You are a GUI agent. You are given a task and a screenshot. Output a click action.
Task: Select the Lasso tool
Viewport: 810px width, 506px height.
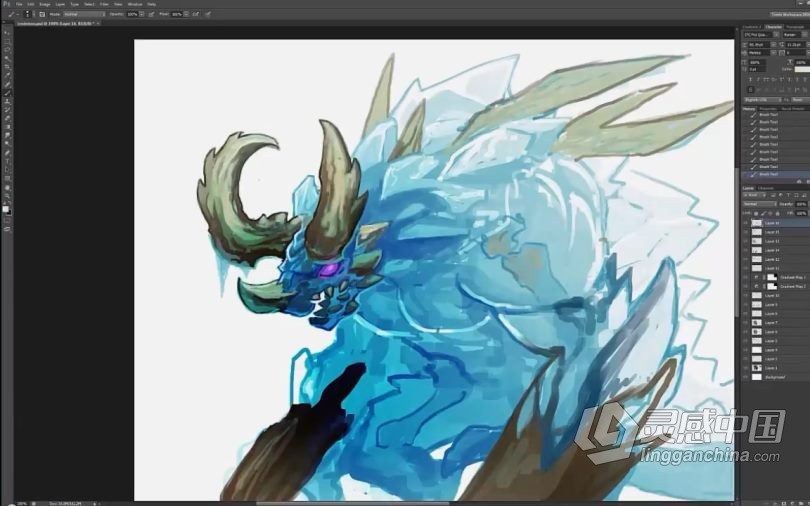click(7, 49)
